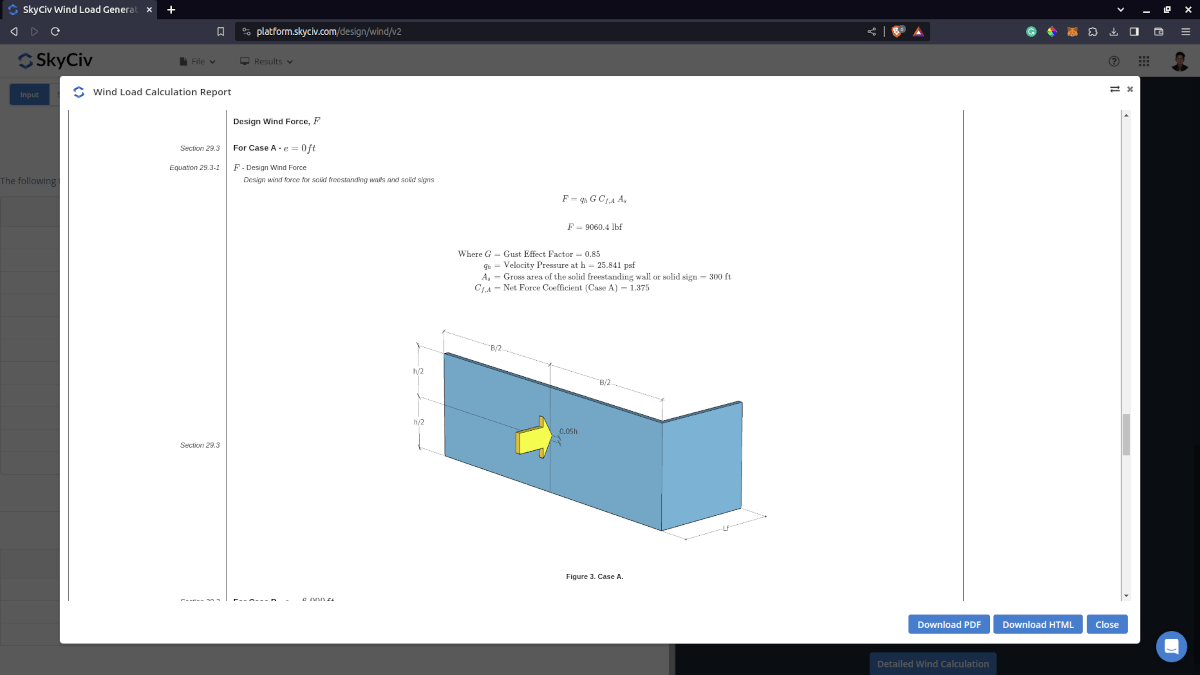This screenshot has width=1200, height=675.
Task: Click 'Gust Effect Factor = 0.85' line
Action: point(529,254)
